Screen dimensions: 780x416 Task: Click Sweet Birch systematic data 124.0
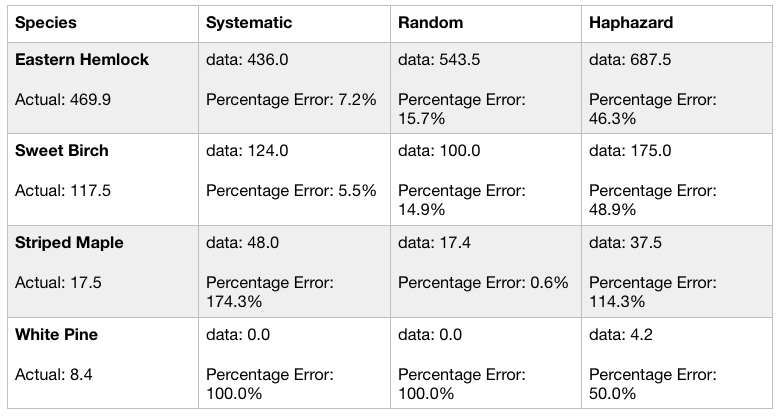coord(247,151)
